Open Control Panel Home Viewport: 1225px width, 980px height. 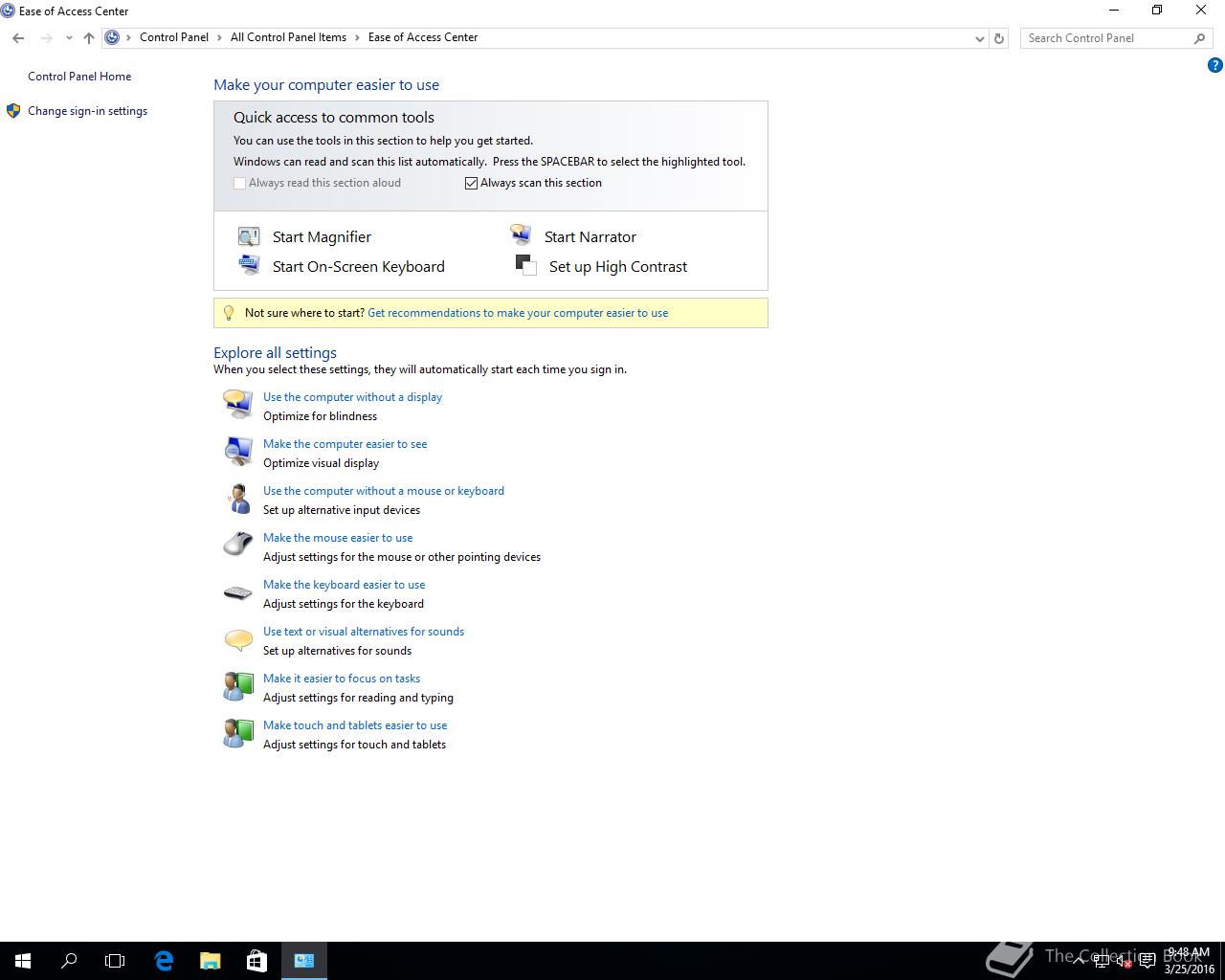pos(79,77)
